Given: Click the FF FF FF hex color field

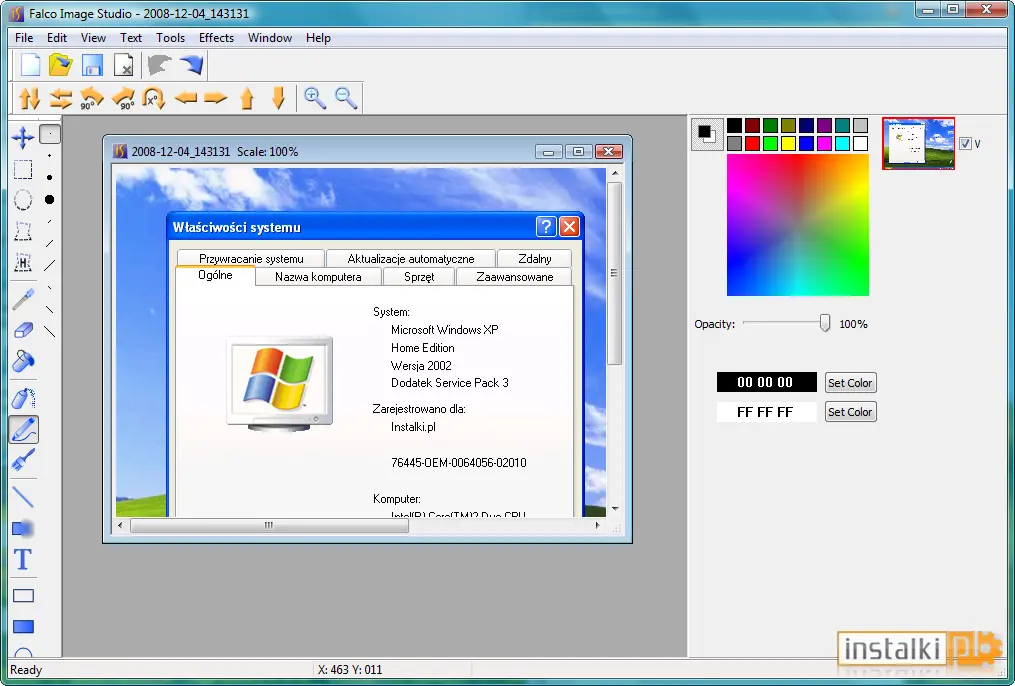Looking at the screenshot, I should coord(766,412).
